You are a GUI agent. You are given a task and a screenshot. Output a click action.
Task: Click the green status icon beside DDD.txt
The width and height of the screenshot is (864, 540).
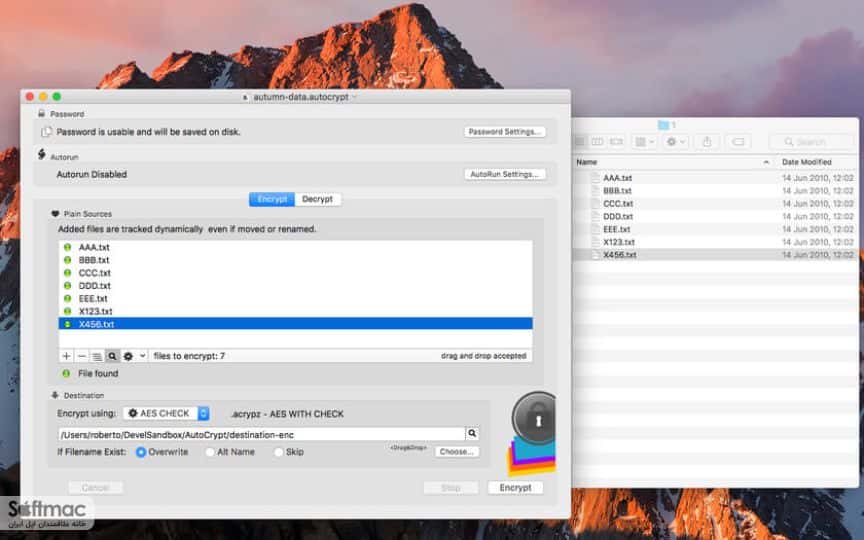(x=67, y=285)
